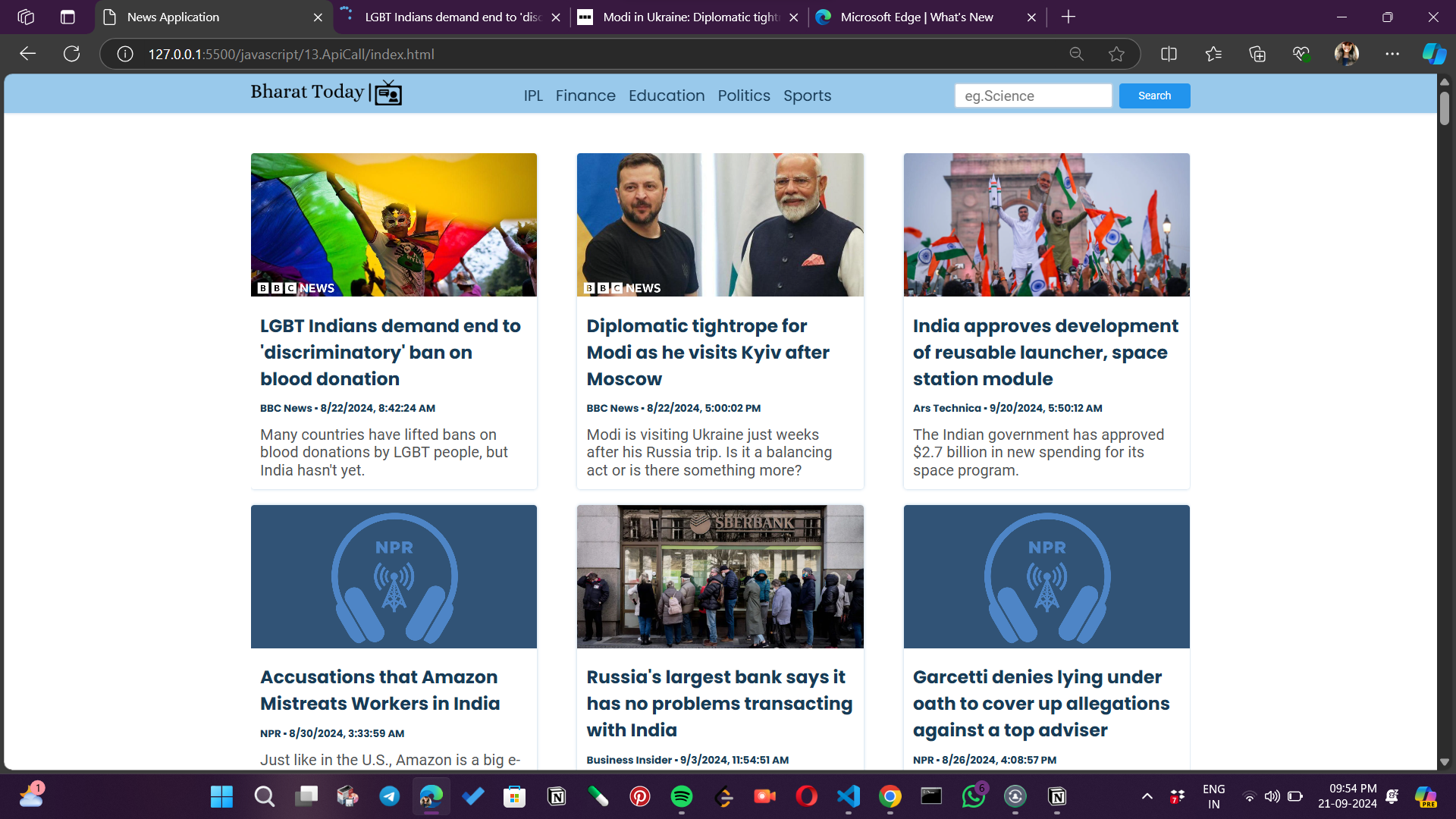
Task: Open Copilot in Edge toolbar
Action: 1432,54
